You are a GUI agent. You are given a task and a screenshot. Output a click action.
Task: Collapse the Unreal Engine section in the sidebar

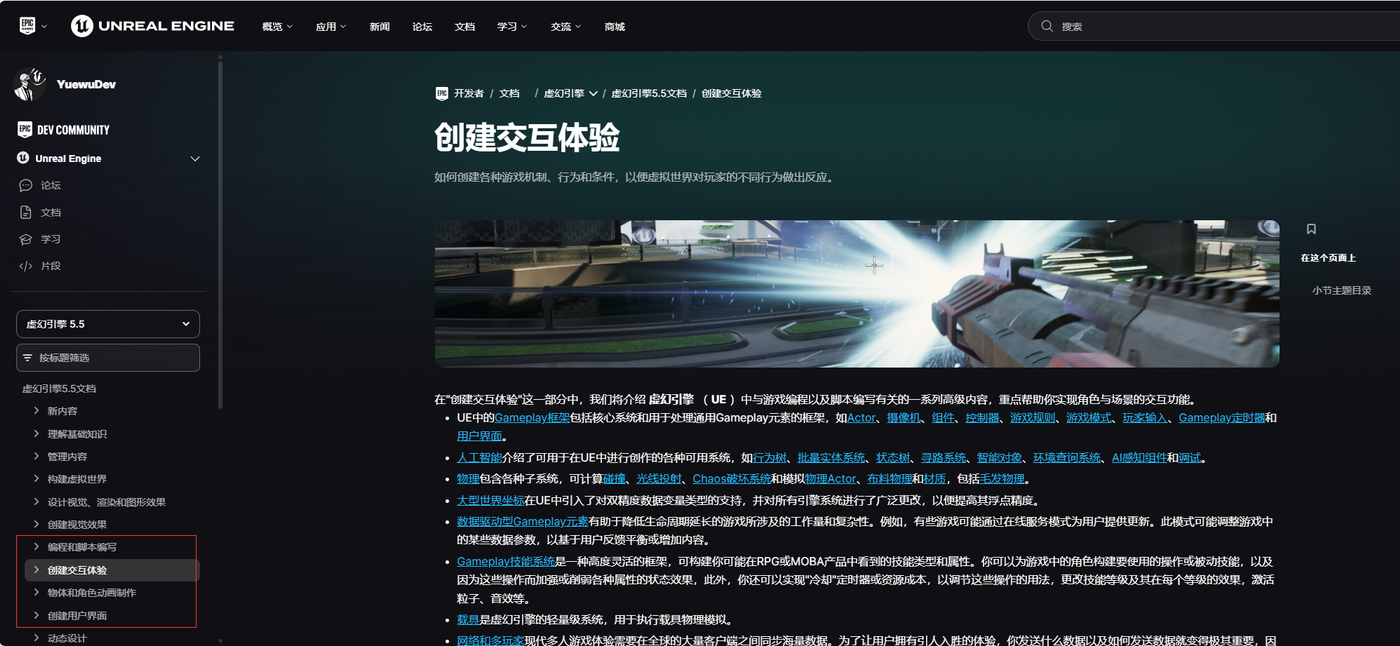tap(195, 159)
